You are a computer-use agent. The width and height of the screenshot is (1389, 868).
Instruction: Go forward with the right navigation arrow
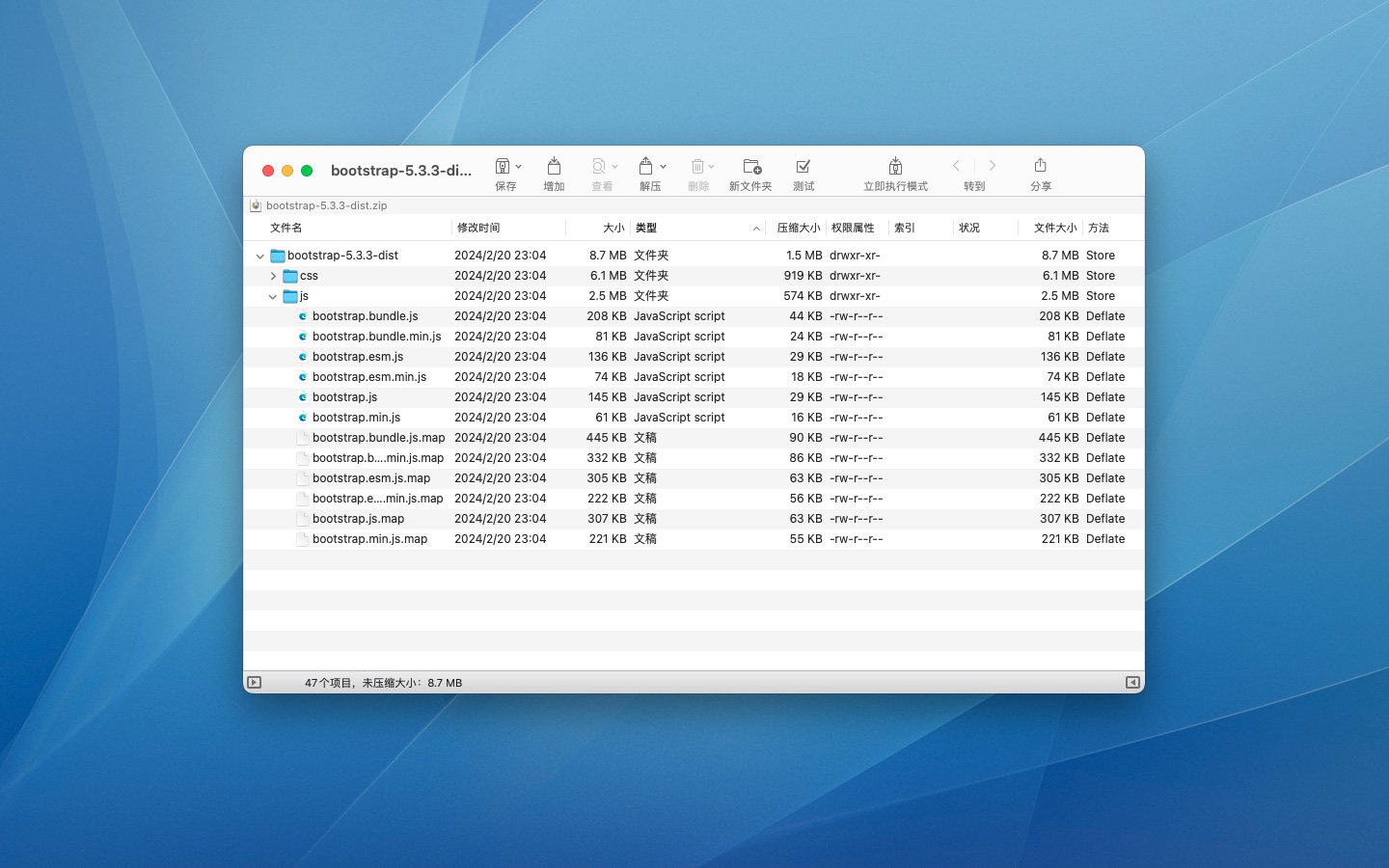click(x=993, y=166)
